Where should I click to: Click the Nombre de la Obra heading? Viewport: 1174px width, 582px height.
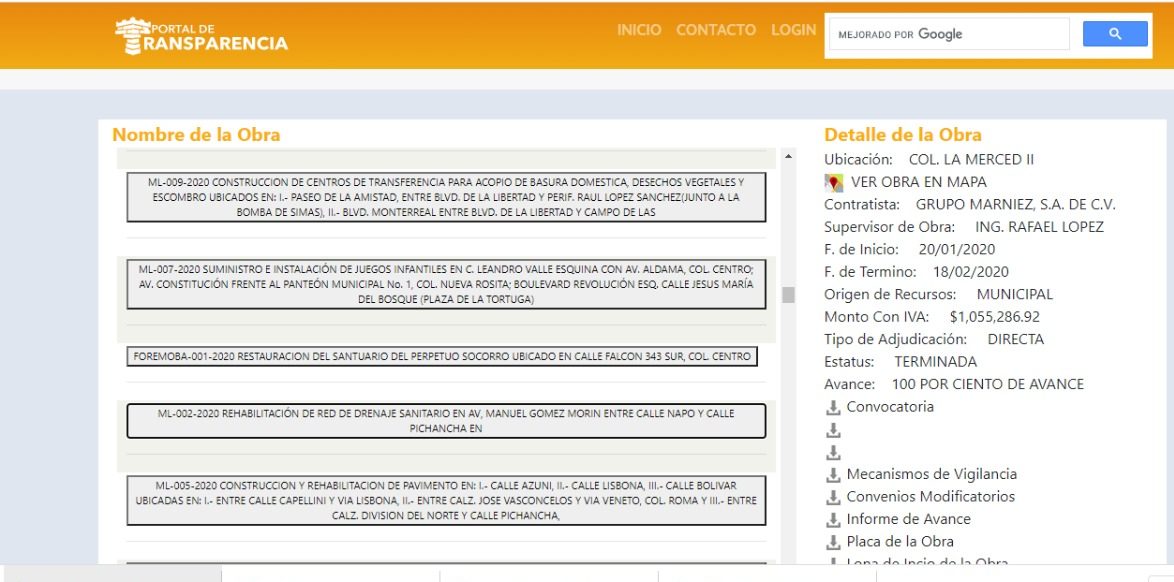tap(196, 135)
